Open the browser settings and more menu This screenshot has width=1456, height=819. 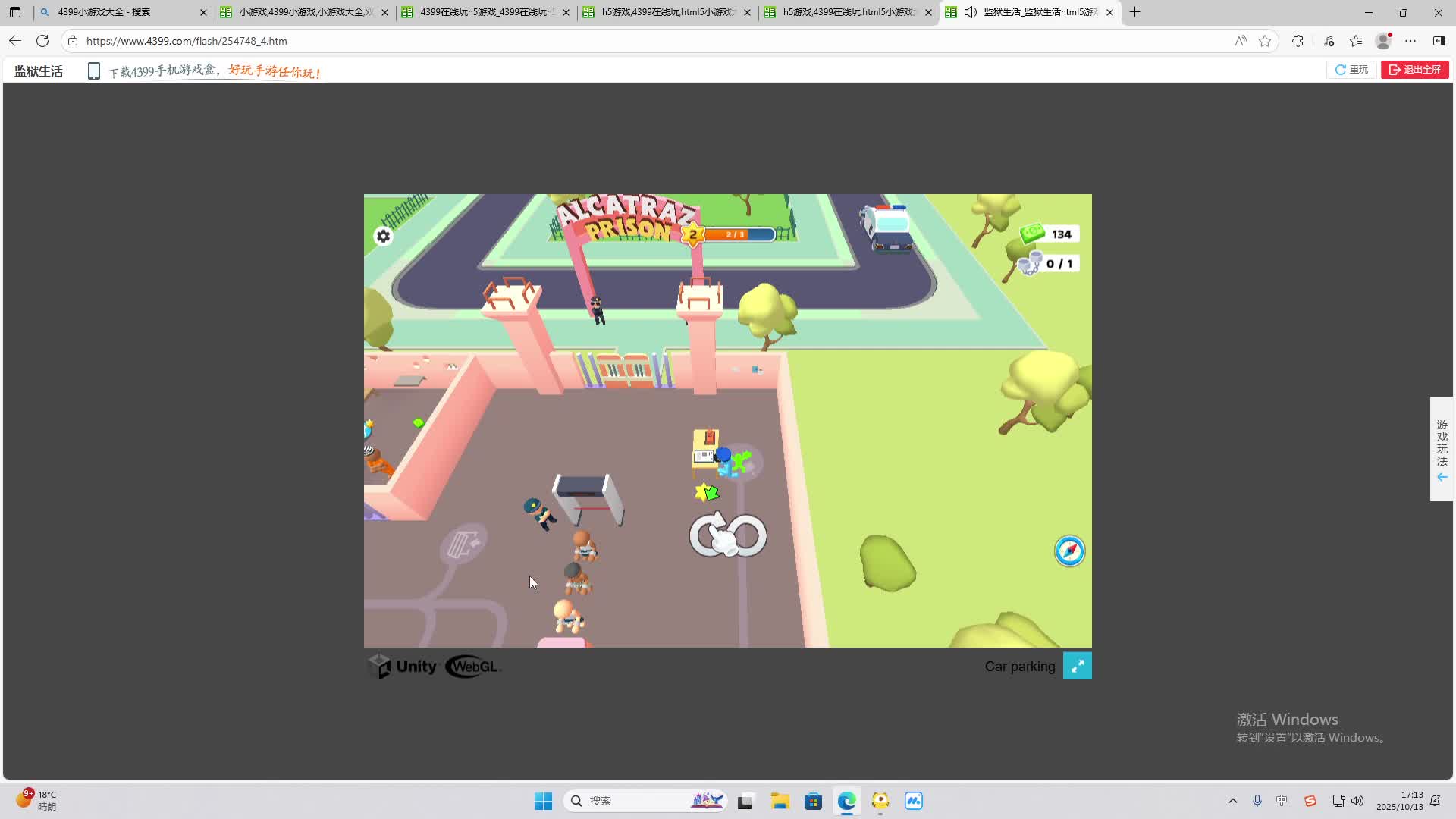pyautogui.click(x=1410, y=41)
